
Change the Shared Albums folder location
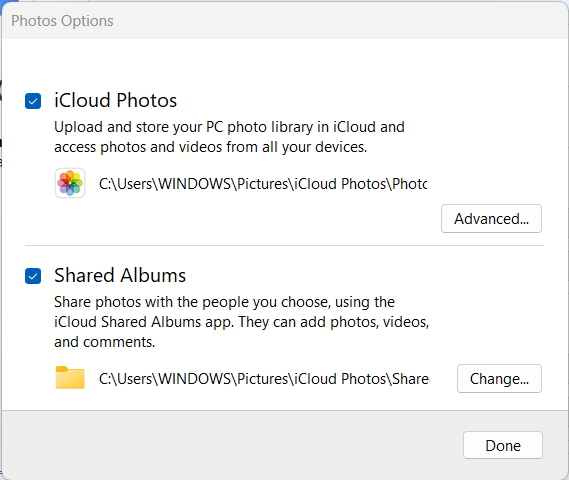coord(499,378)
